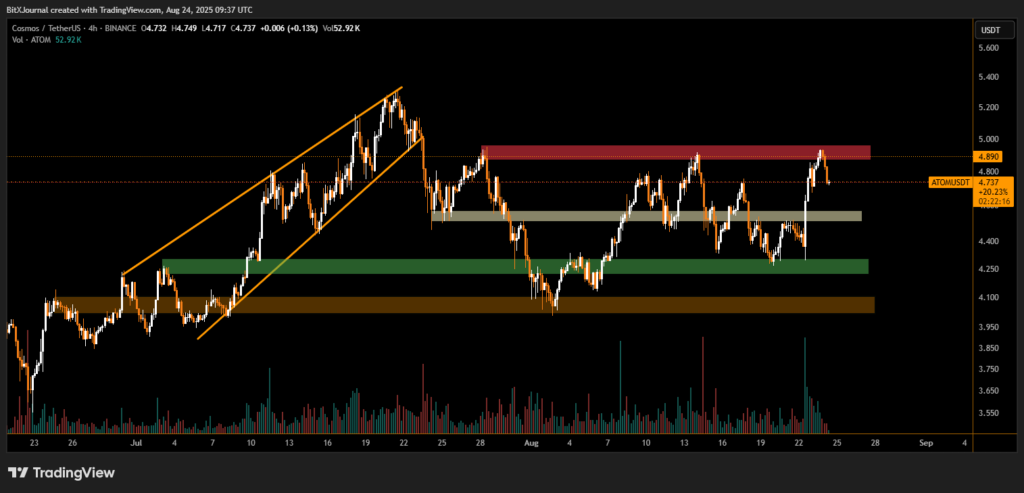Screen dimensions: 1024x493
Task: Select the red resistance zone rectangle
Action: coord(676,152)
